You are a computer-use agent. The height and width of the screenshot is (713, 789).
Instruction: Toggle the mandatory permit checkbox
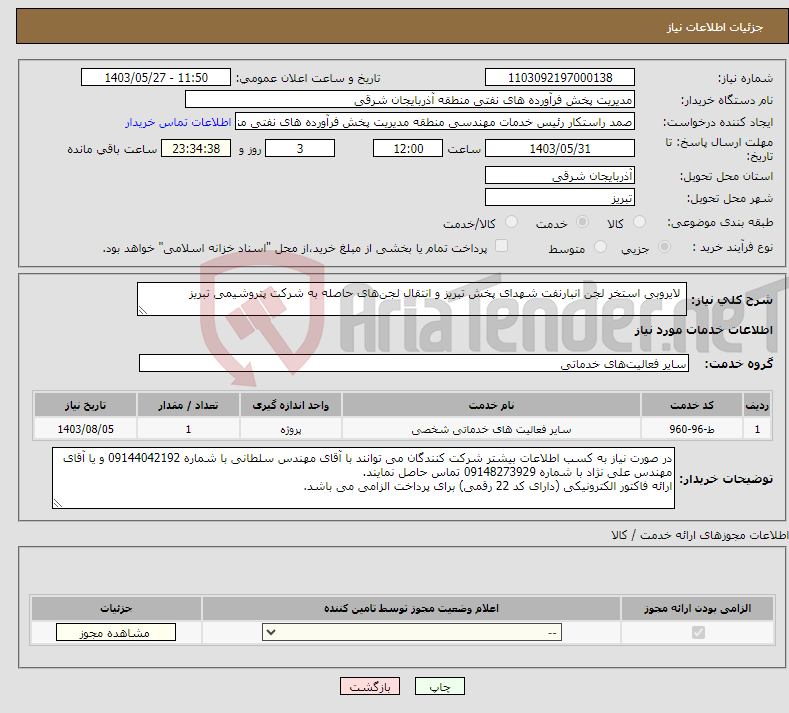coord(698,632)
